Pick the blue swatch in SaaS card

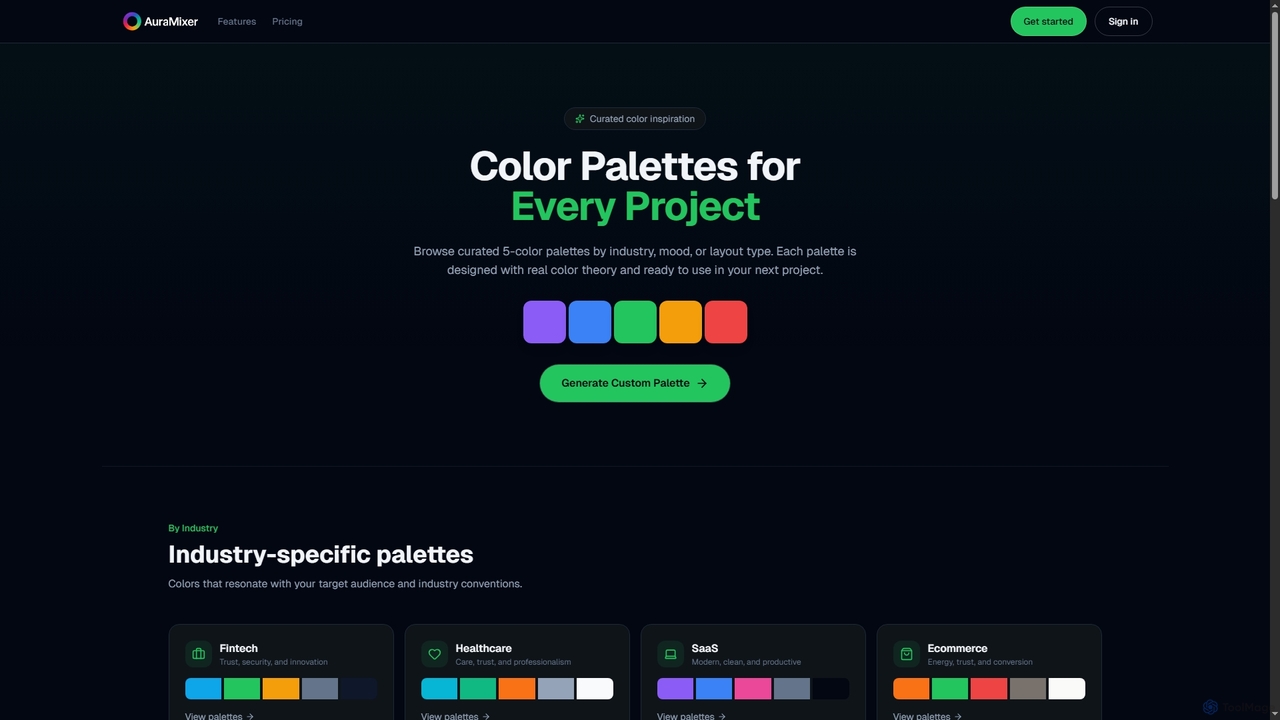click(x=714, y=688)
